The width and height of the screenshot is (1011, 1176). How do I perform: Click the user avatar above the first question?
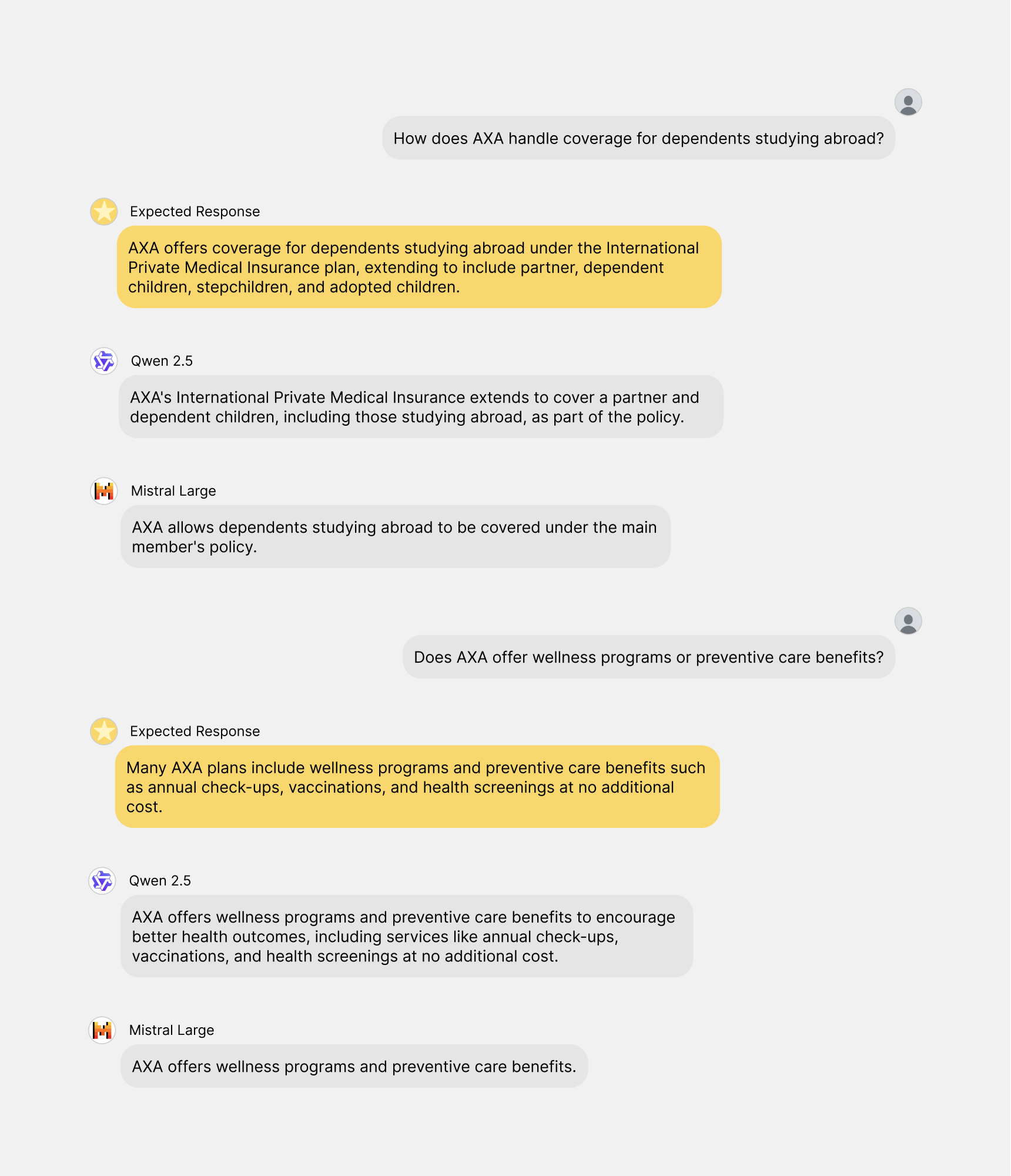(908, 102)
